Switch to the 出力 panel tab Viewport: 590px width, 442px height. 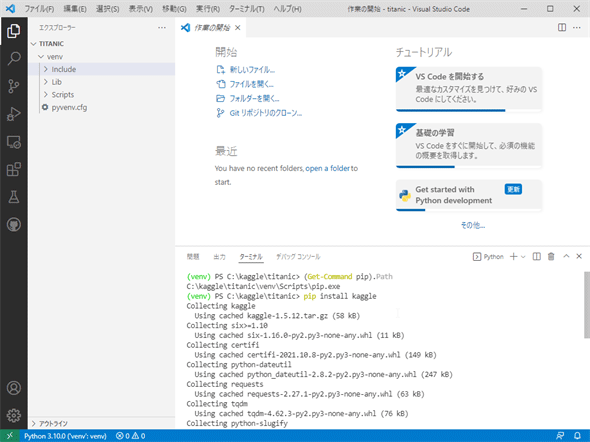pos(219,257)
